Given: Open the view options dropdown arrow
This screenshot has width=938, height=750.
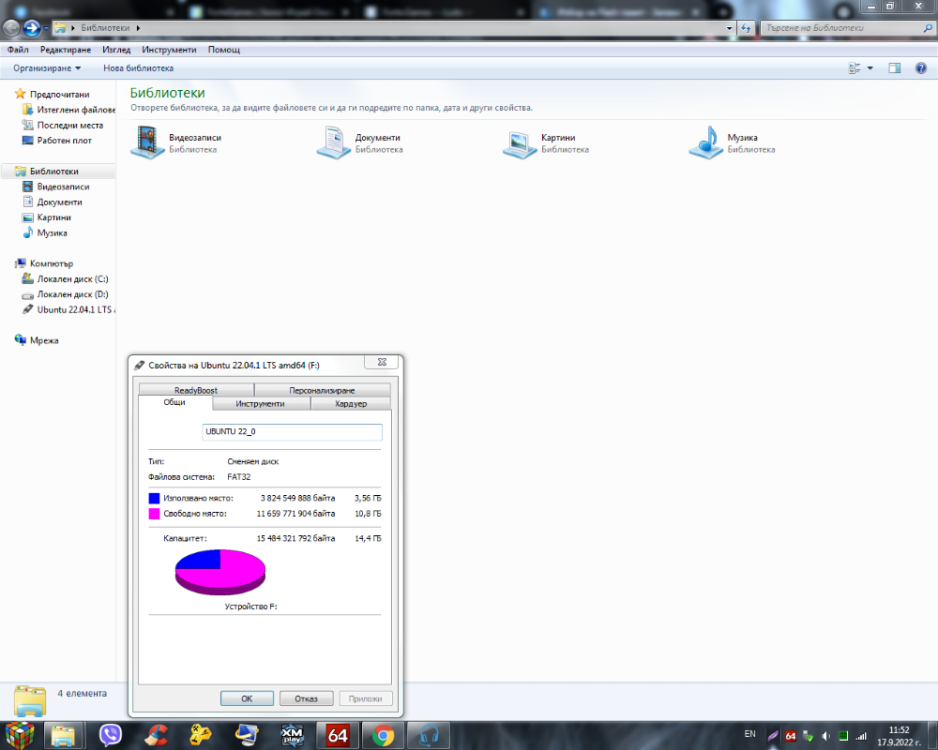Looking at the screenshot, I should tap(870, 68).
